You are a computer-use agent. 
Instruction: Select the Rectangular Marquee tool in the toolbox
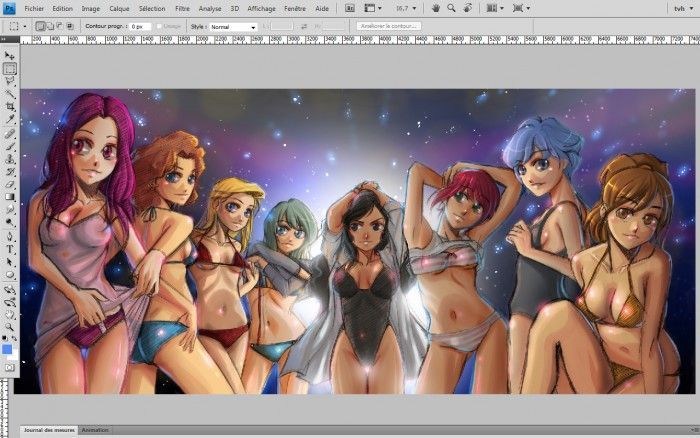pos(9,69)
